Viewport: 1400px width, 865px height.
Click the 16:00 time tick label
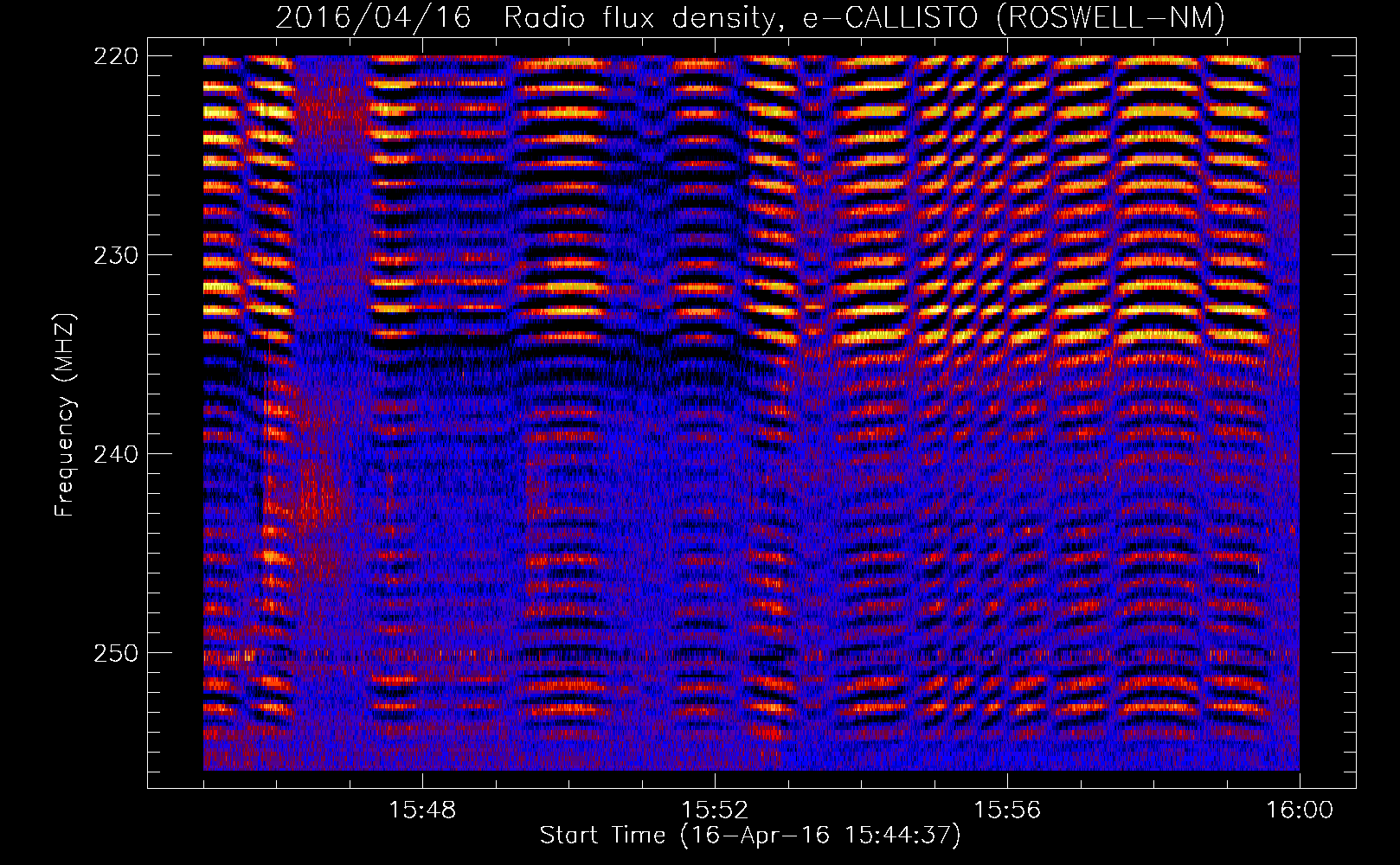(1300, 811)
